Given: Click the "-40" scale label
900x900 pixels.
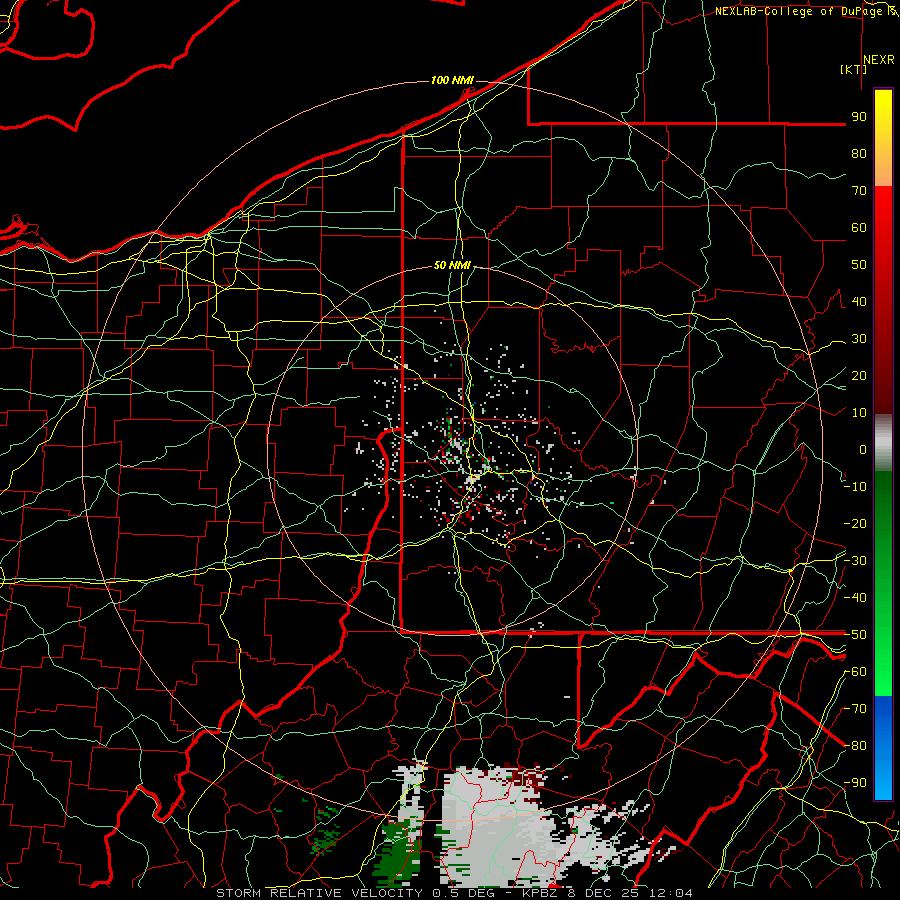Looking at the screenshot, I should tap(855, 598).
